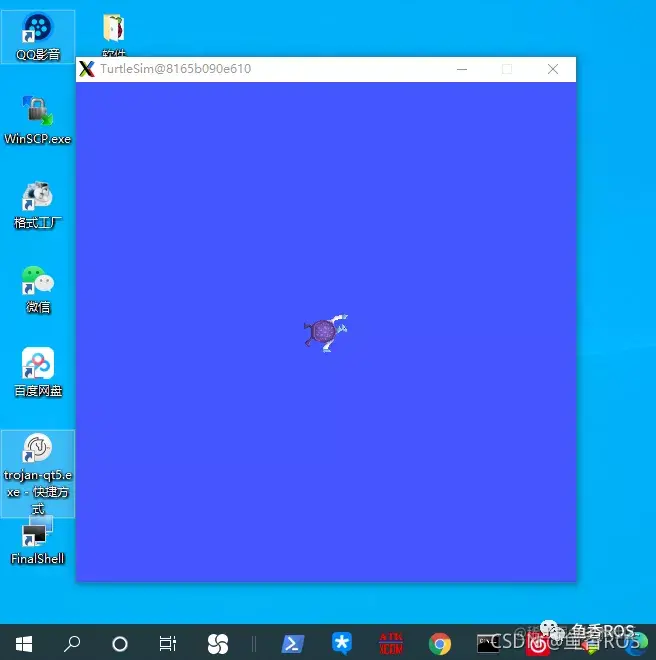Close the TurtleSim window
The height and width of the screenshot is (660, 656).
click(x=553, y=69)
